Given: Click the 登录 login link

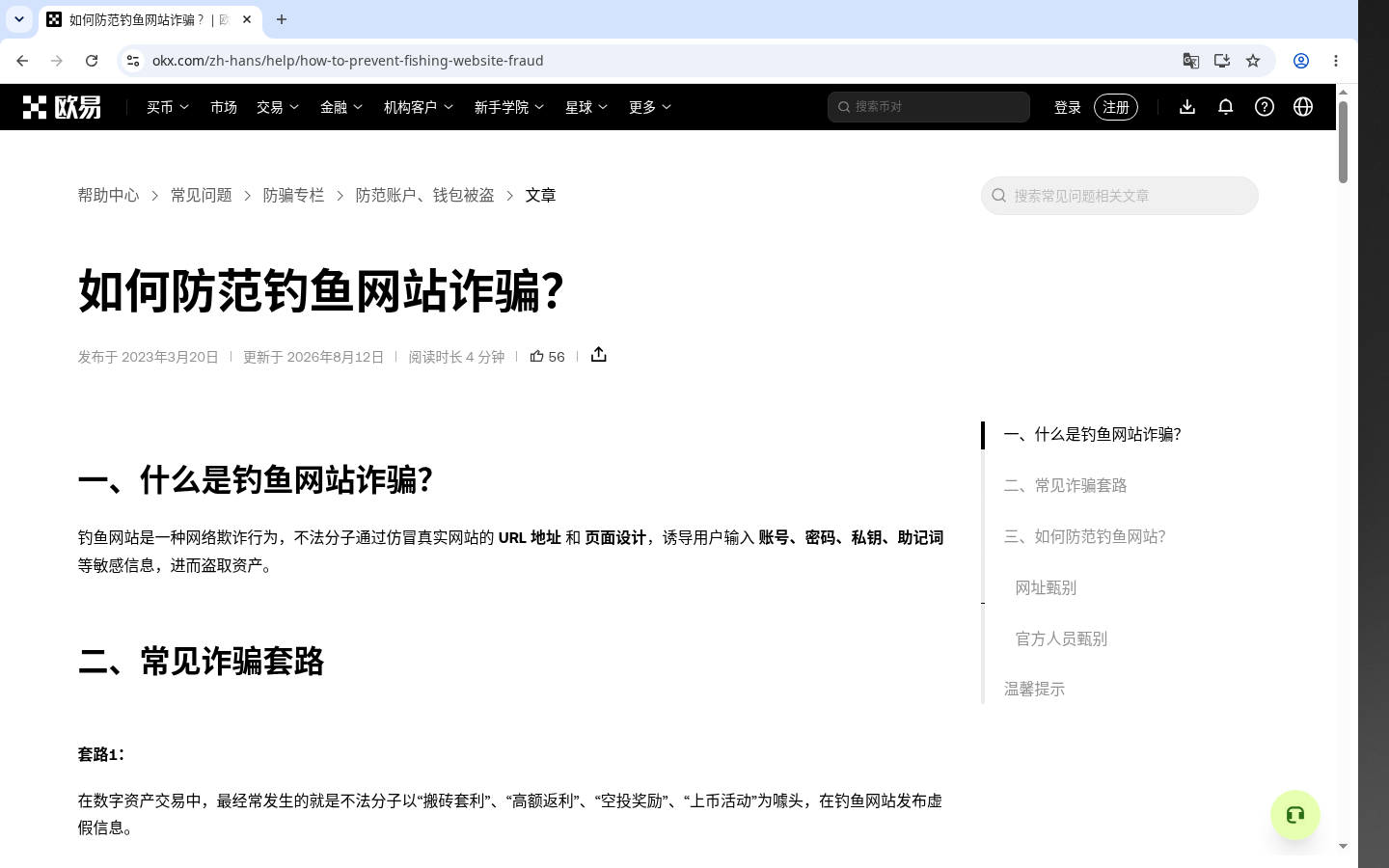Looking at the screenshot, I should 1068,107.
